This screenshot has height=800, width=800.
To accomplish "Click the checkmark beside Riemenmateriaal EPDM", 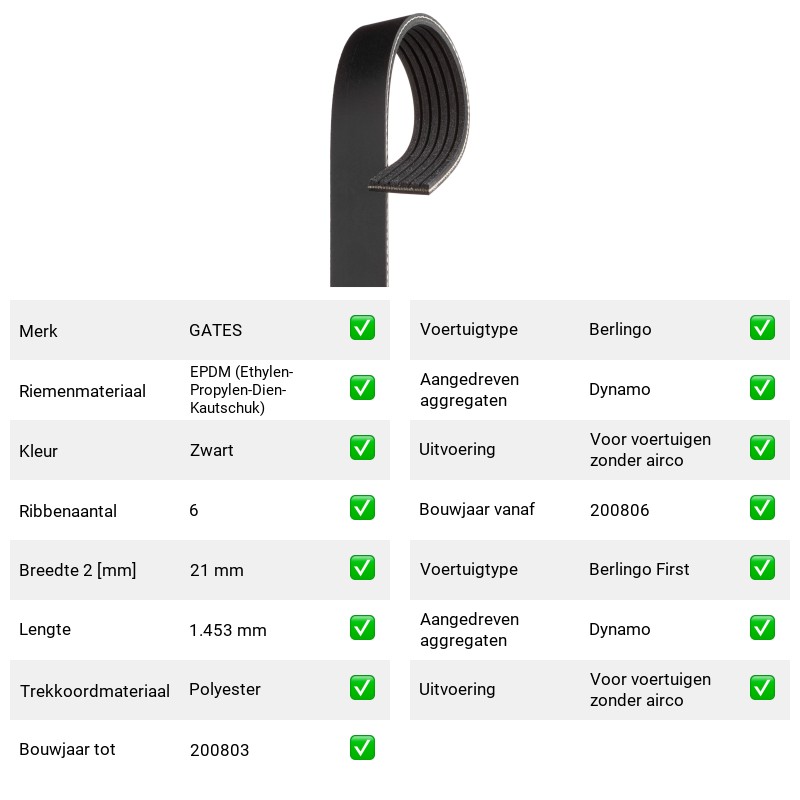I will [x=362, y=388].
